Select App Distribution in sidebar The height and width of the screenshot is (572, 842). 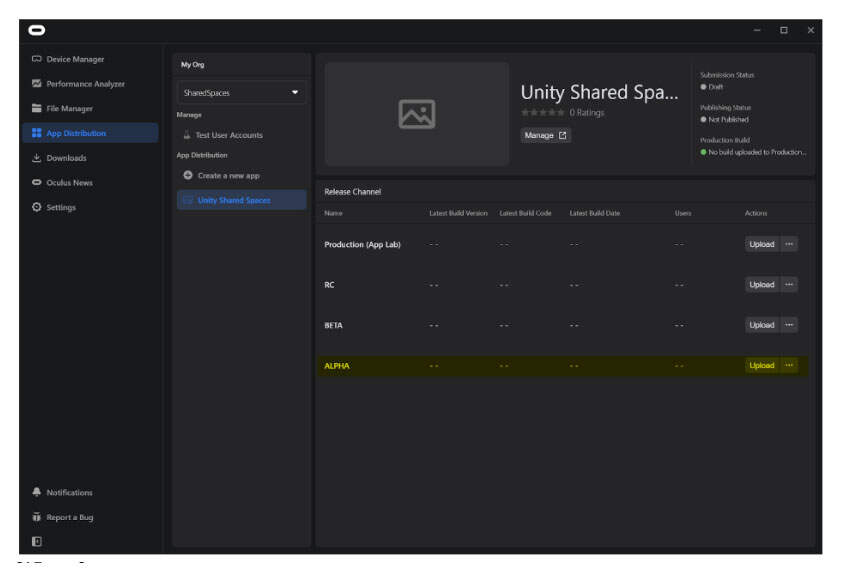(76, 133)
